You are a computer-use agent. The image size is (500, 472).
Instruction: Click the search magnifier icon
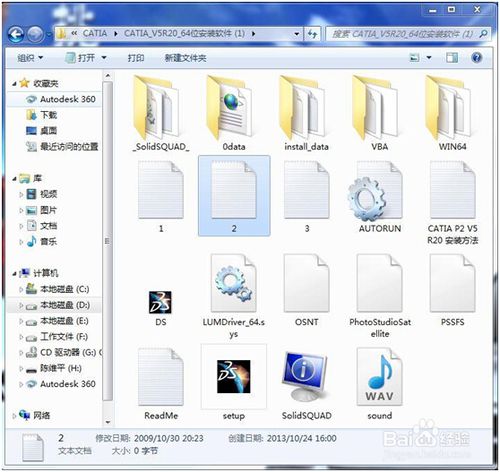click(x=483, y=34)
